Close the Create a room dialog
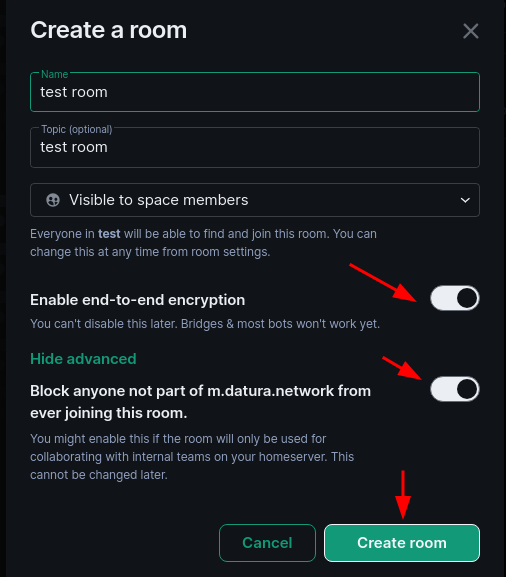The width and height of the screenshot is (506, 577). click(x=471, y=31)
